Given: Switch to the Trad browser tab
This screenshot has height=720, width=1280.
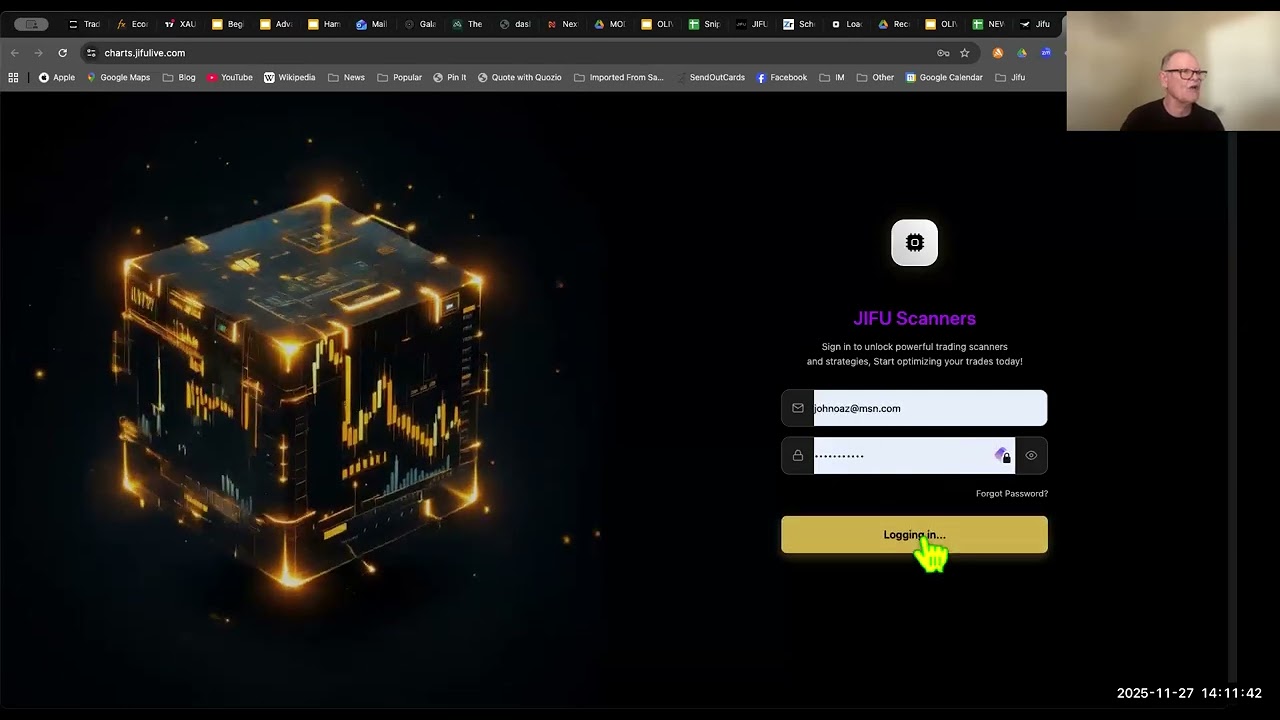Looking at the screenshot, I should (x=84, y=24).
